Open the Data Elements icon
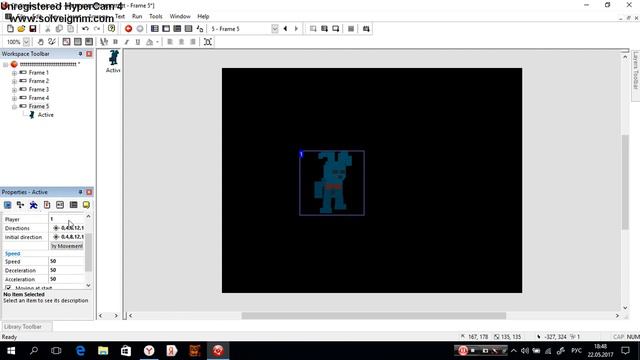640x360 pixels. [x=200, y=29]
